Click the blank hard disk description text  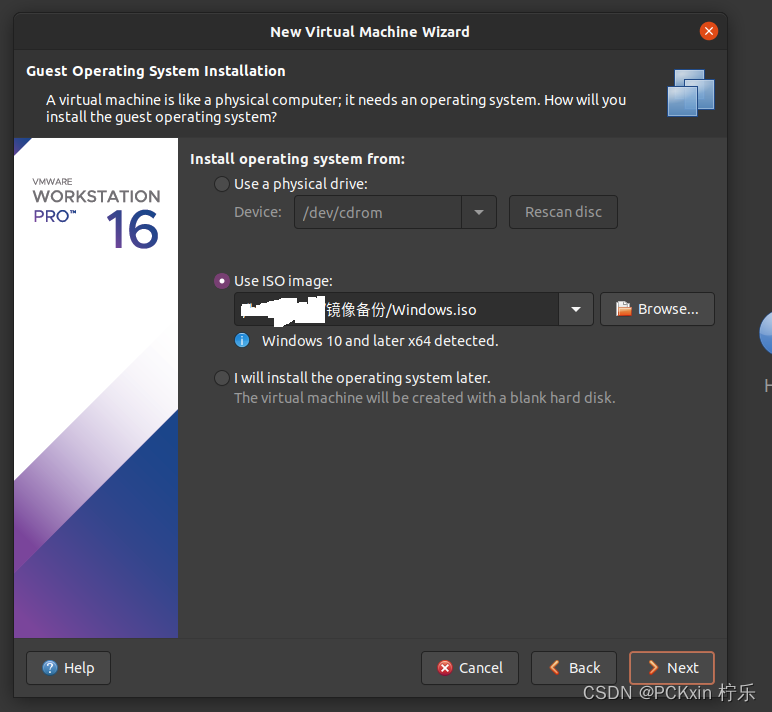425,398
